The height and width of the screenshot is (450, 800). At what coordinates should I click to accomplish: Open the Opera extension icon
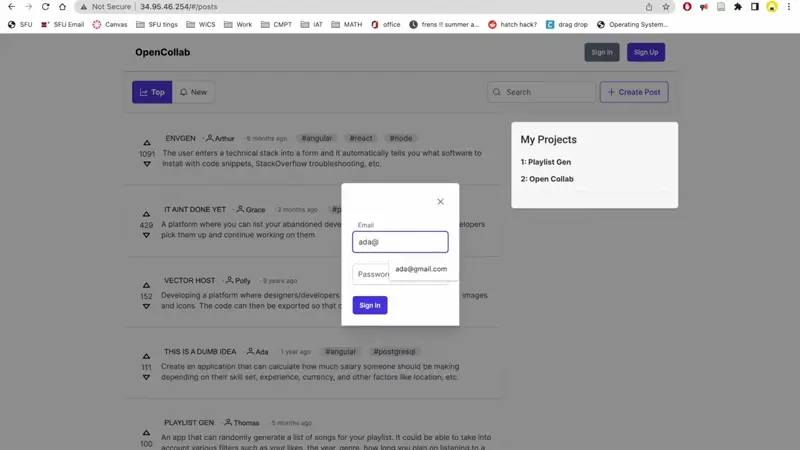coord(687,7)
